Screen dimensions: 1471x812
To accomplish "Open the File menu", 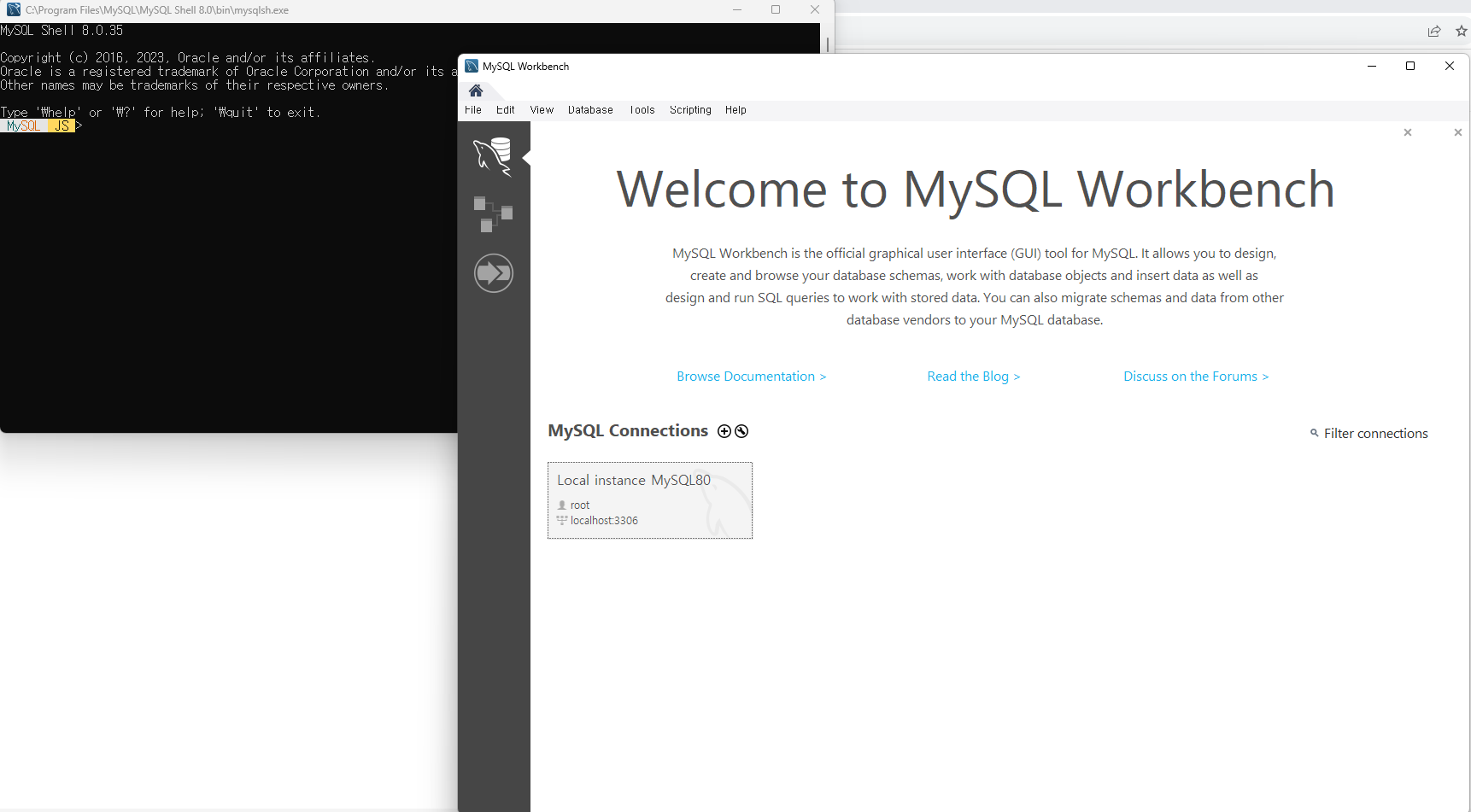I will [x=473, y=110].
